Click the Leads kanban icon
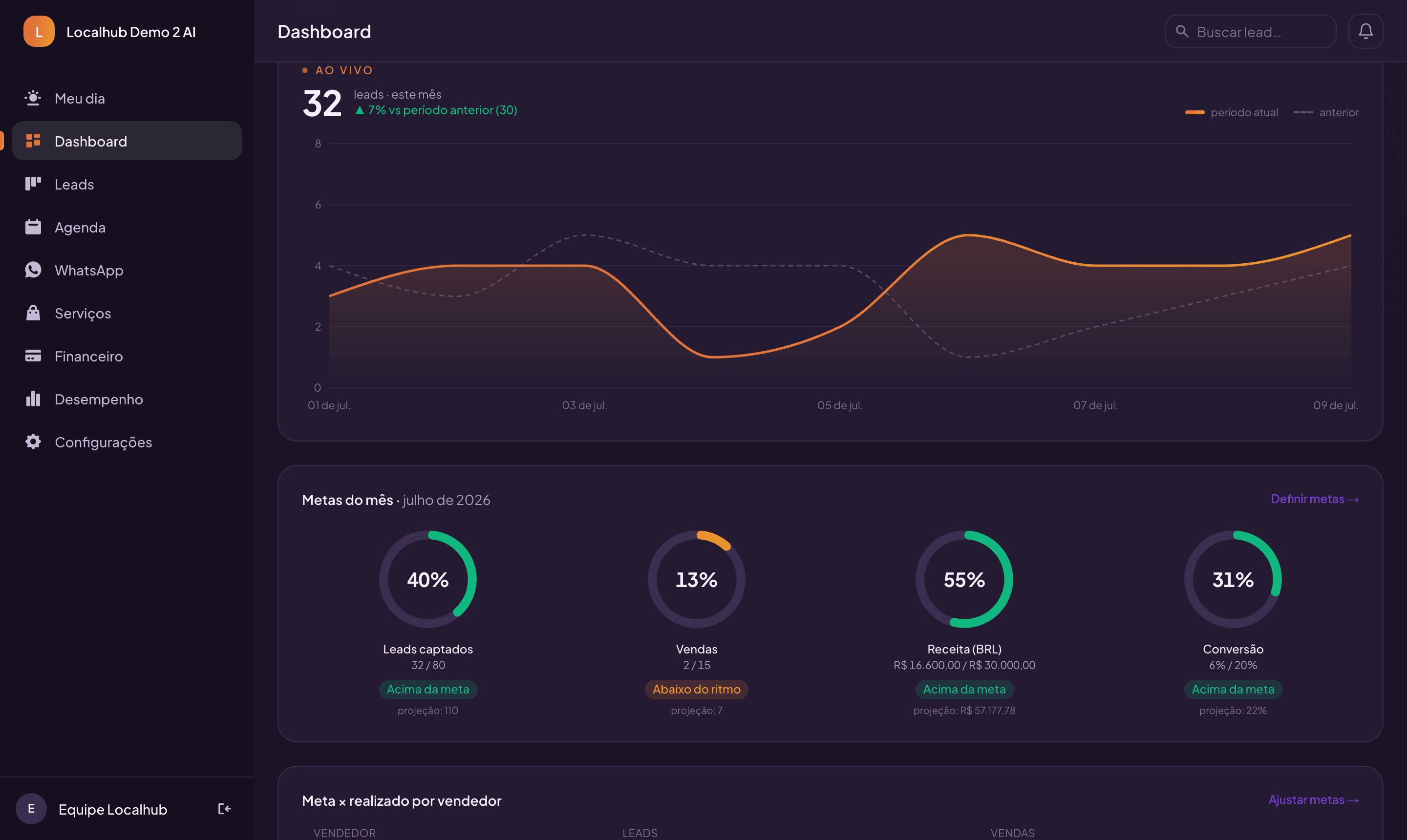Viewport: 1407px width, 840px height. tap(33, 184)
